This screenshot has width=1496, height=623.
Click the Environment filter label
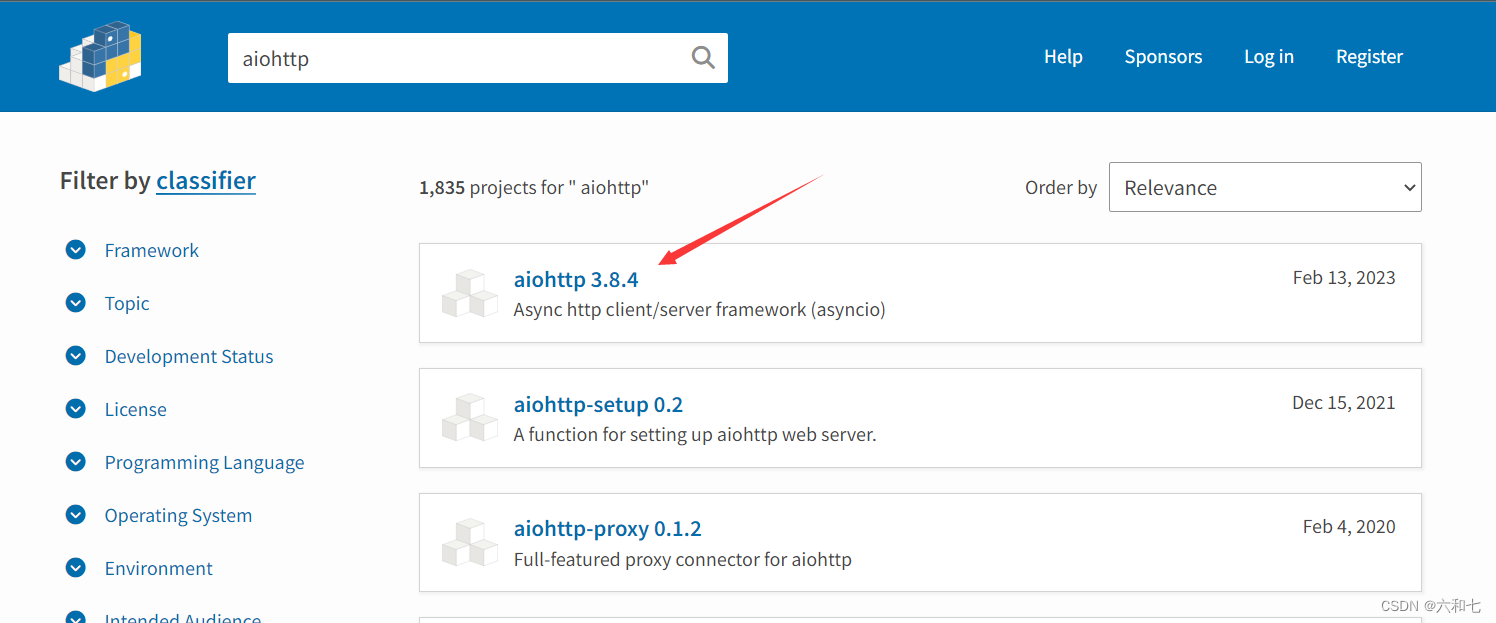coord(159,568)
